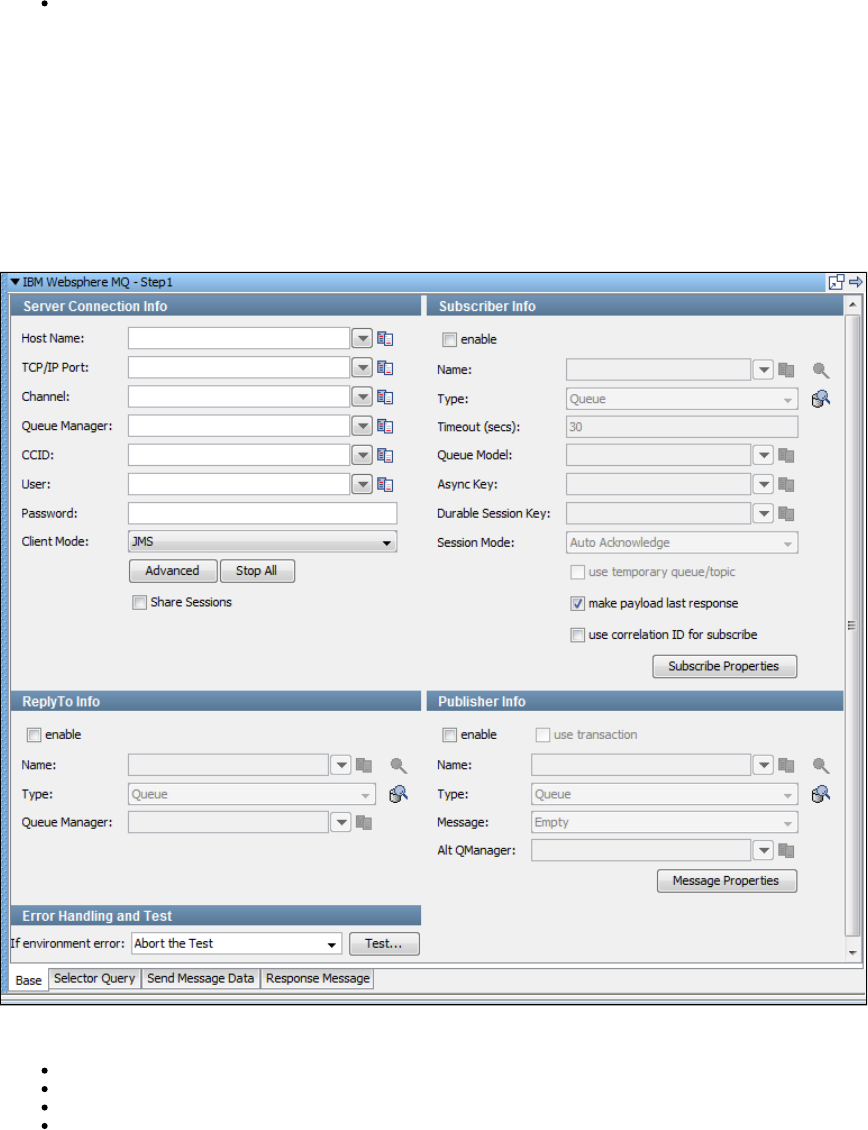Image resolution: width=868 pixels, height=1130 pixels.
Task: Click browse icon next to Subscriber Type
Action: click(x=820, y=399)
